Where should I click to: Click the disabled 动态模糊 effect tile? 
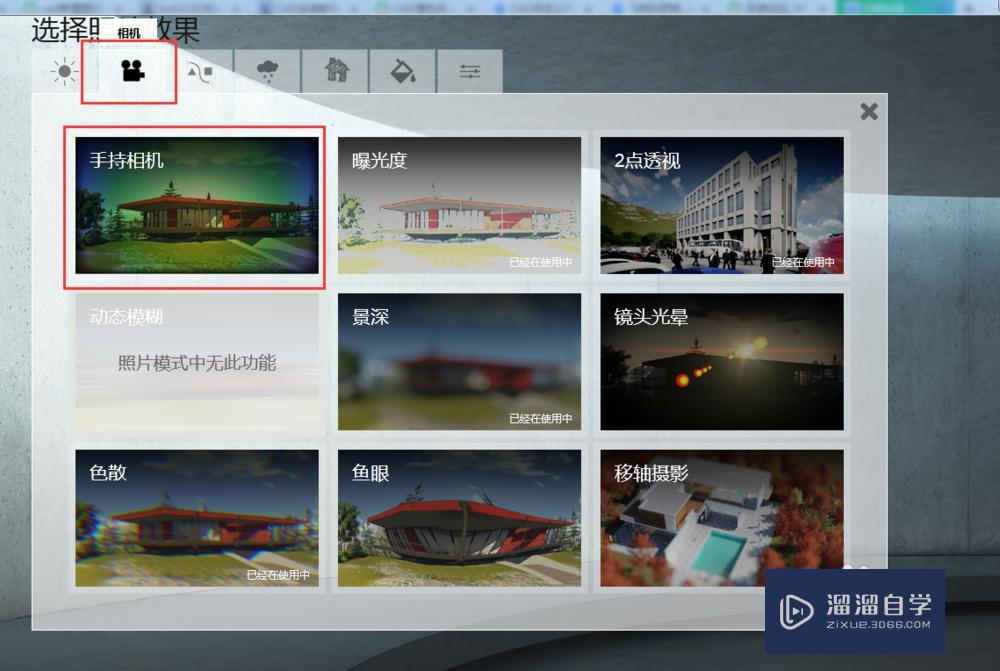click(197, 362)
